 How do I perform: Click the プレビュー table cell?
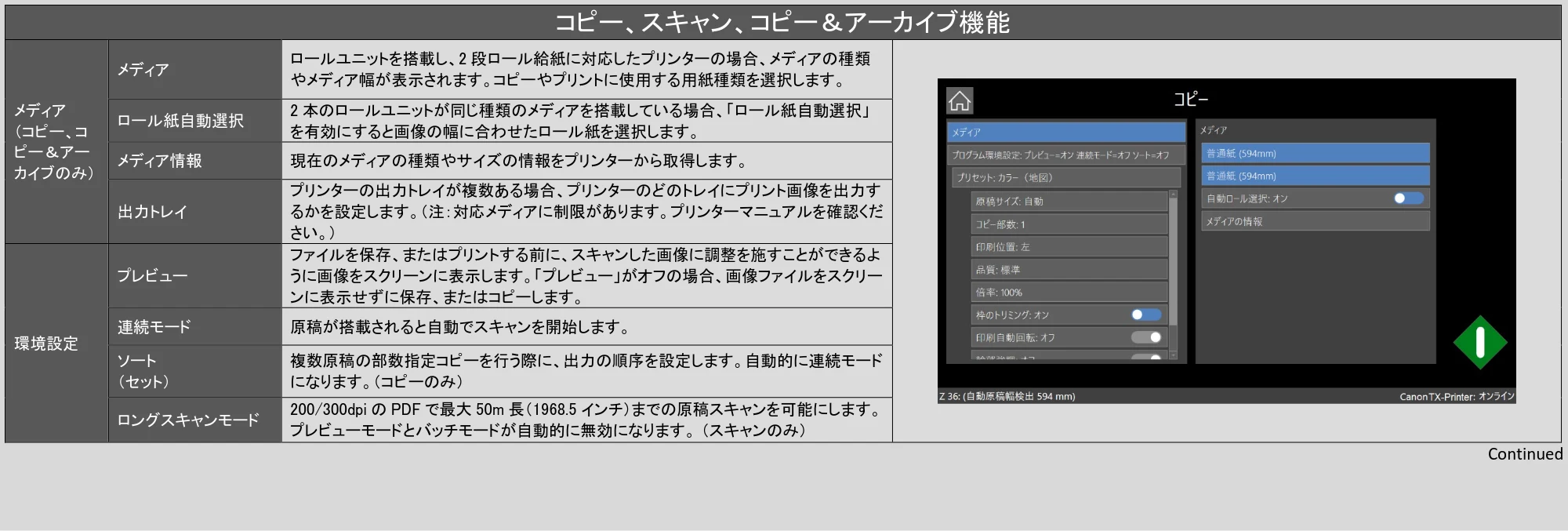click(x=195, y=275)
